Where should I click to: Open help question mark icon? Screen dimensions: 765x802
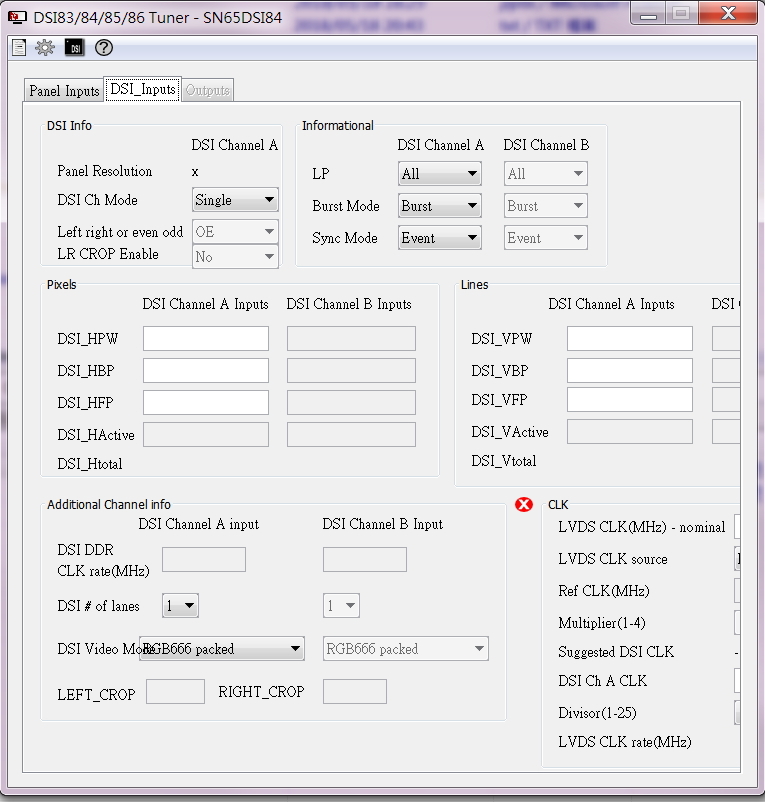coord(104,48)
